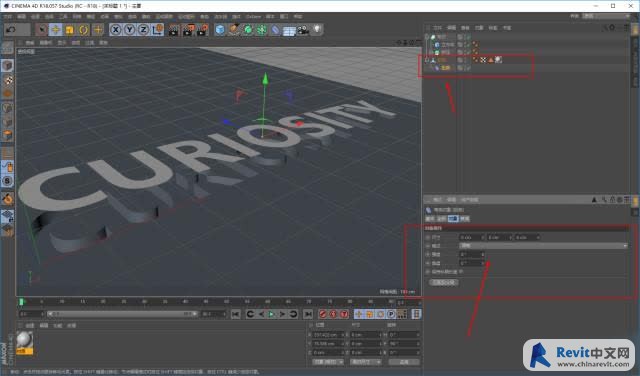Open the Object (Rel) coordinates dropdown

328,362
